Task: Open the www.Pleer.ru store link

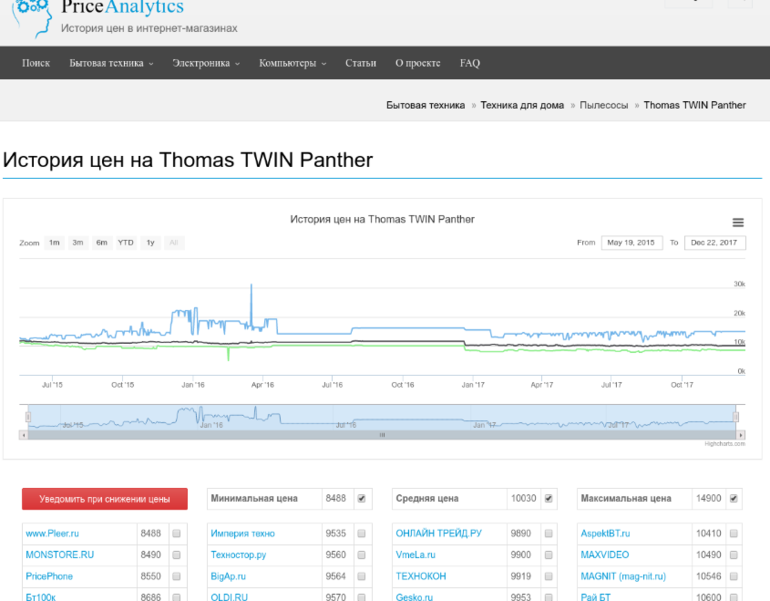Action: [52, 533]
